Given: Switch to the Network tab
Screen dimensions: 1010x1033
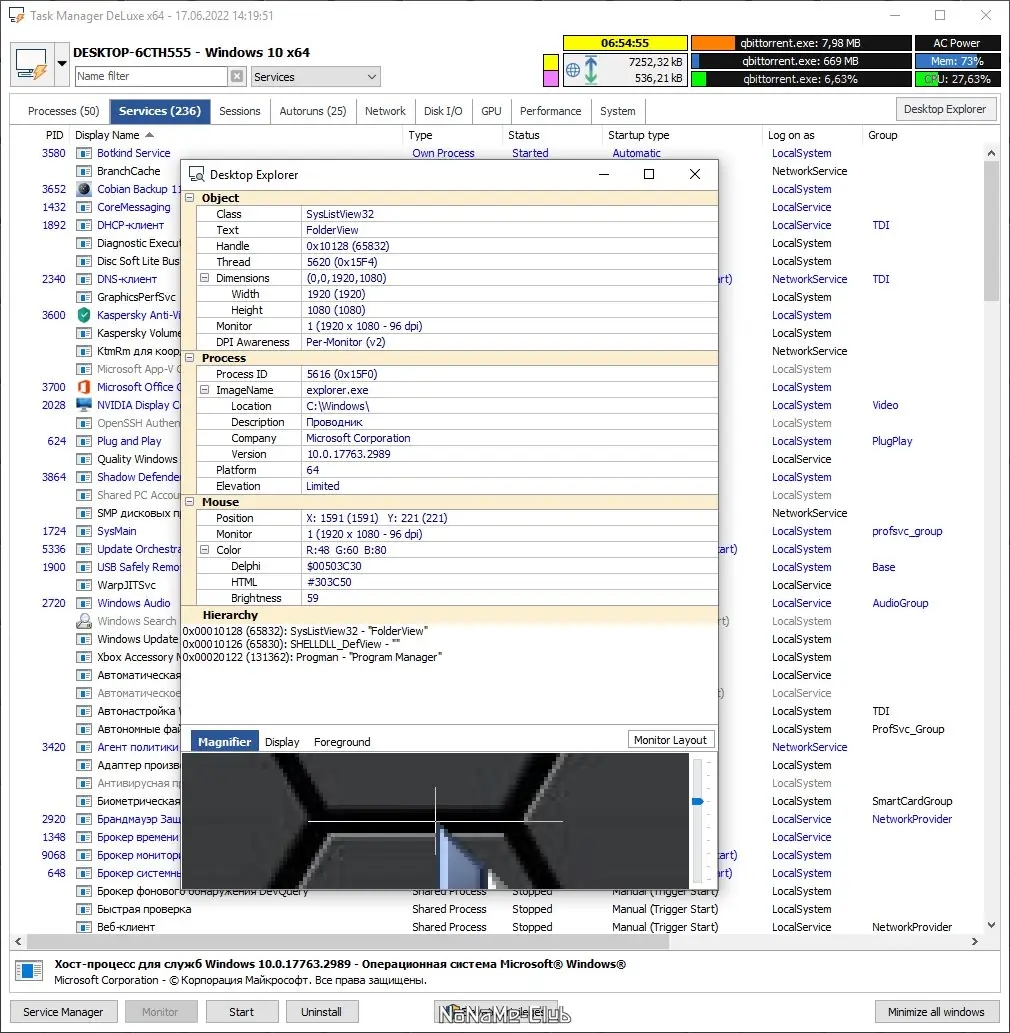Looking at the screenshot, I should click(x=385, y=111).
